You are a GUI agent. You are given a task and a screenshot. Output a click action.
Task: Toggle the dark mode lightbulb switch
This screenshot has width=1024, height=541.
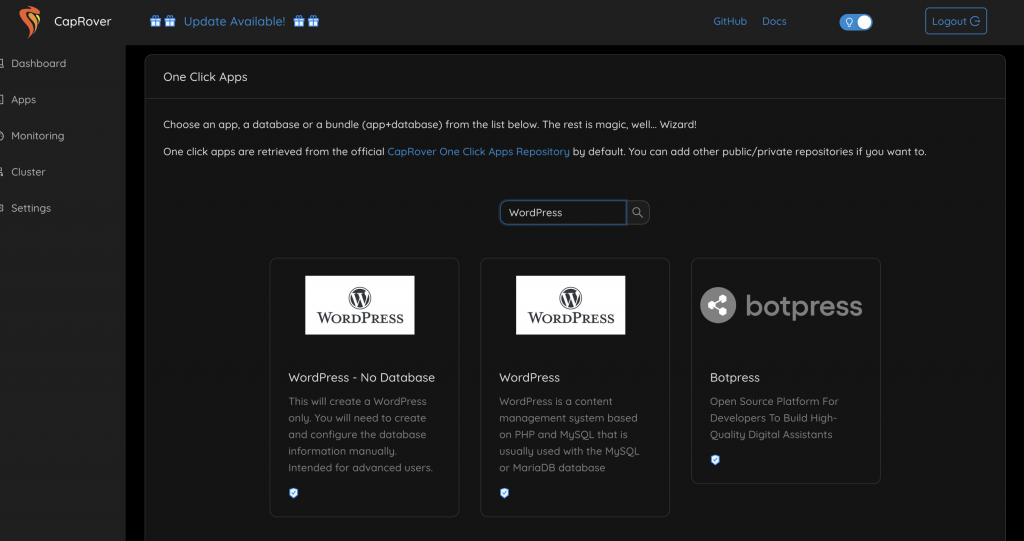[856, 22]
